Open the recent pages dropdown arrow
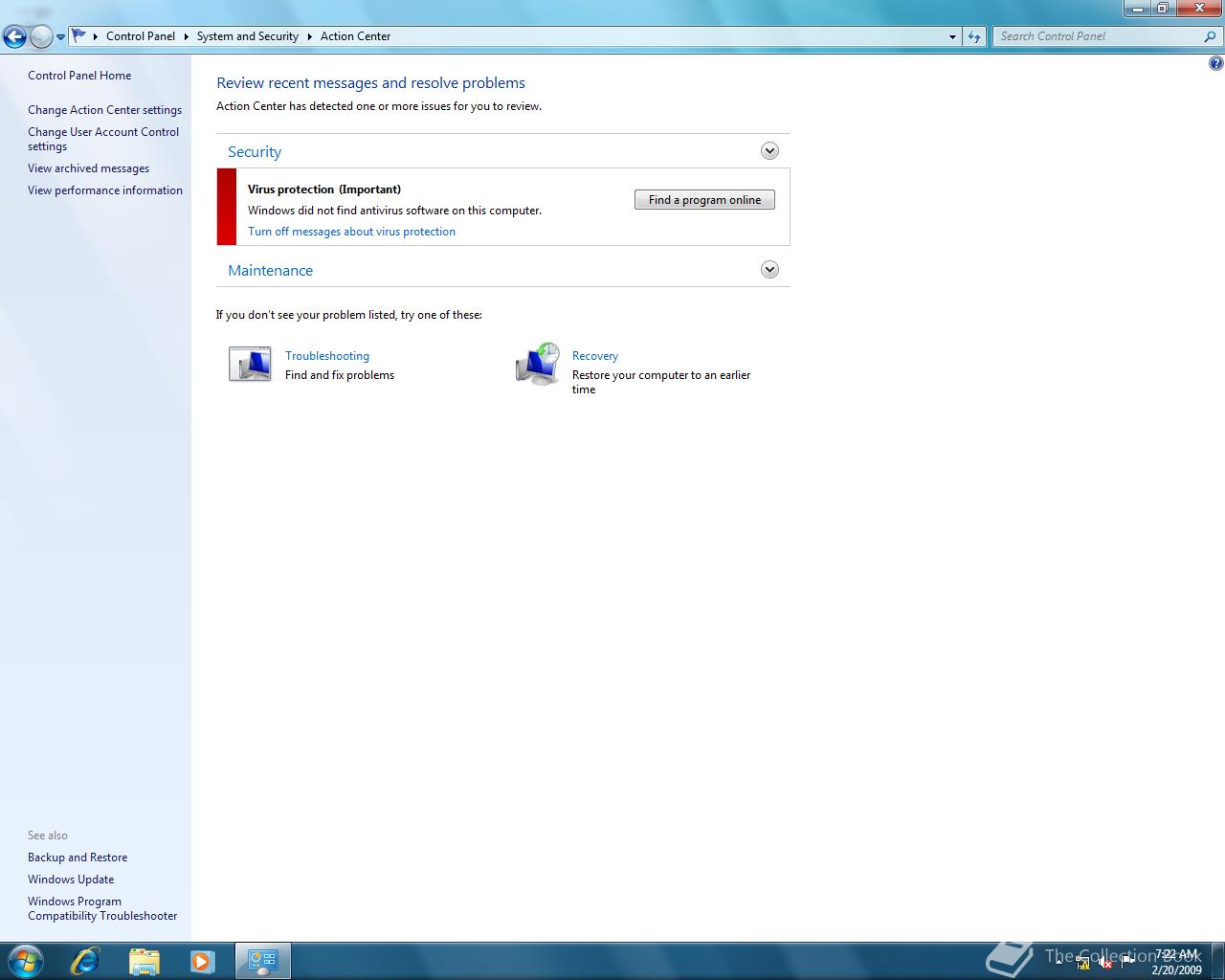1225x980 pixels. (x=60, y=37)
